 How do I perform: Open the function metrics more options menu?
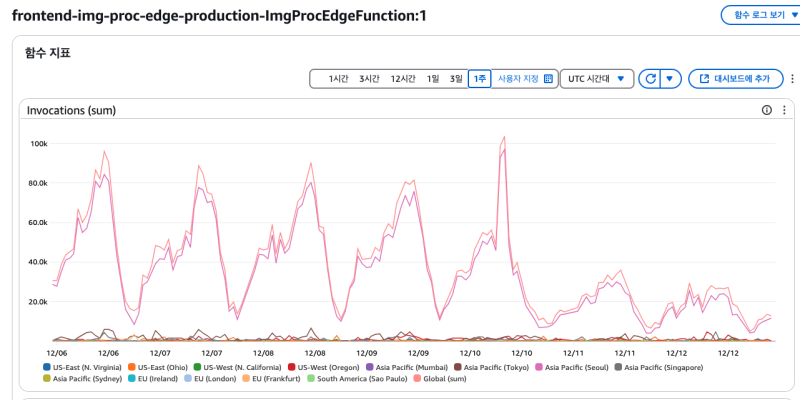(792, 78)
